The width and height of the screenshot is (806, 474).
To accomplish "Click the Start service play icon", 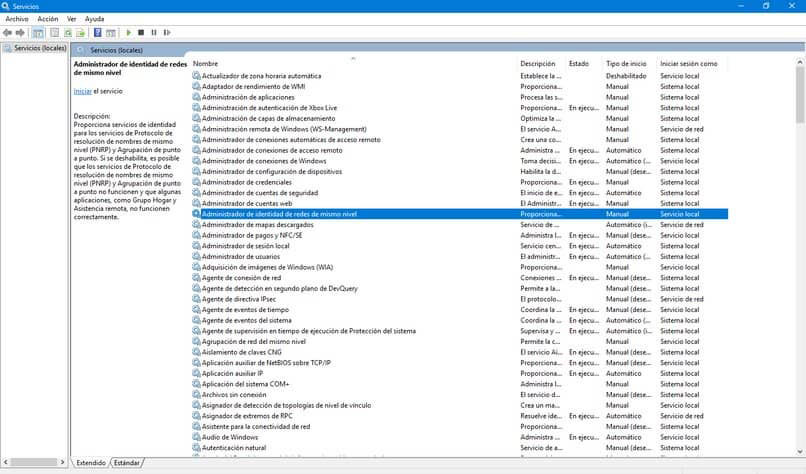I will pyautogui.click(x=128, y=32).
